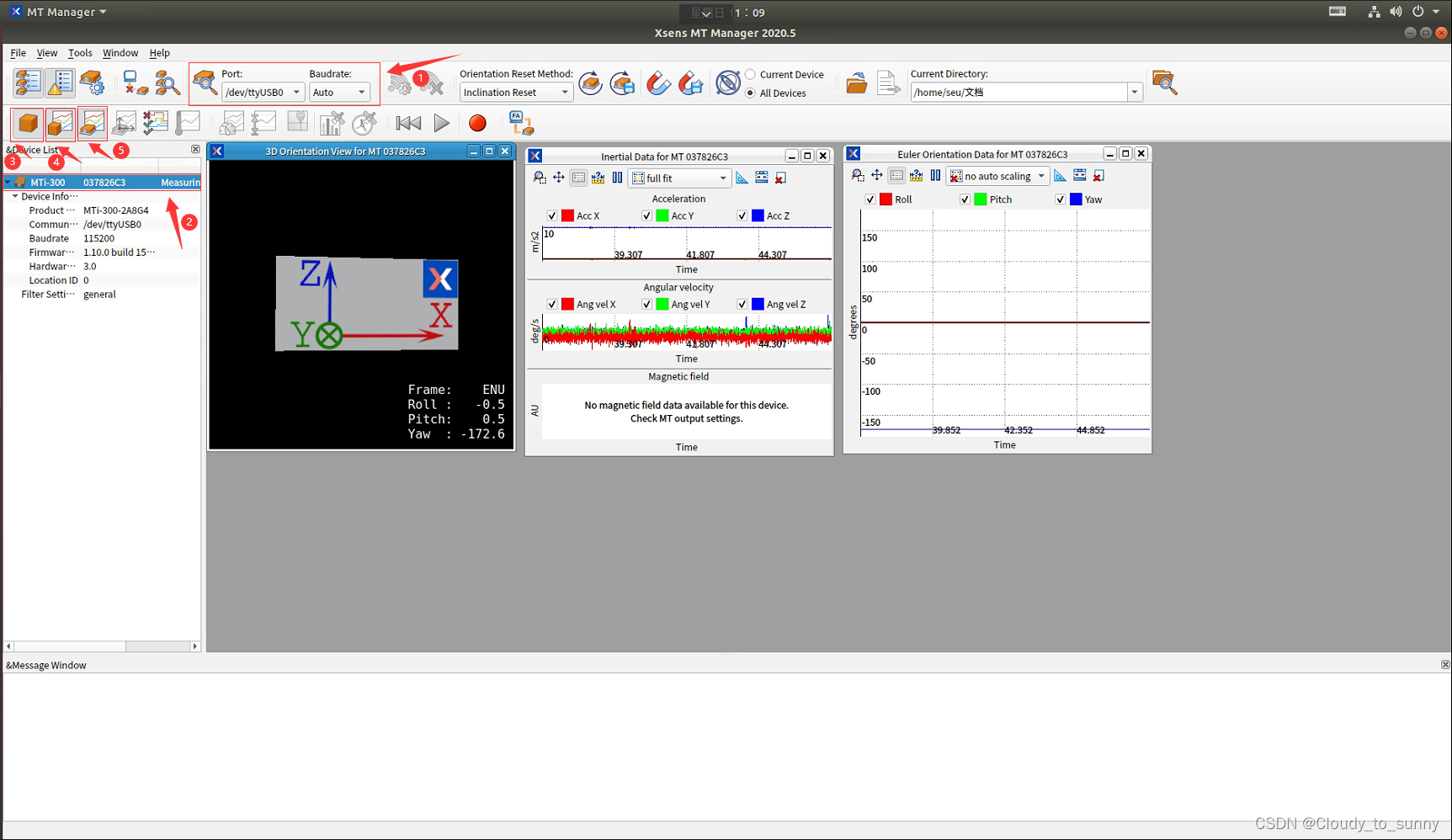Screen dimensions: 1452x840
Task: Open the 3D orientation view cube icon
Action: (x=28, y=124)
